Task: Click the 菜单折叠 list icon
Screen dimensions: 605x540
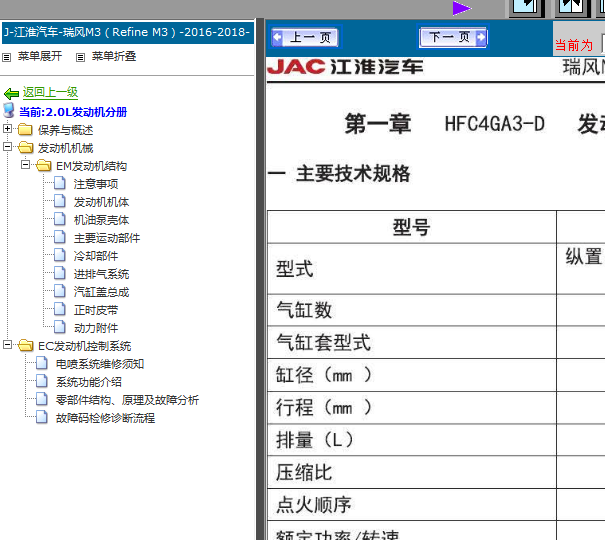Action: coord(80,57)
